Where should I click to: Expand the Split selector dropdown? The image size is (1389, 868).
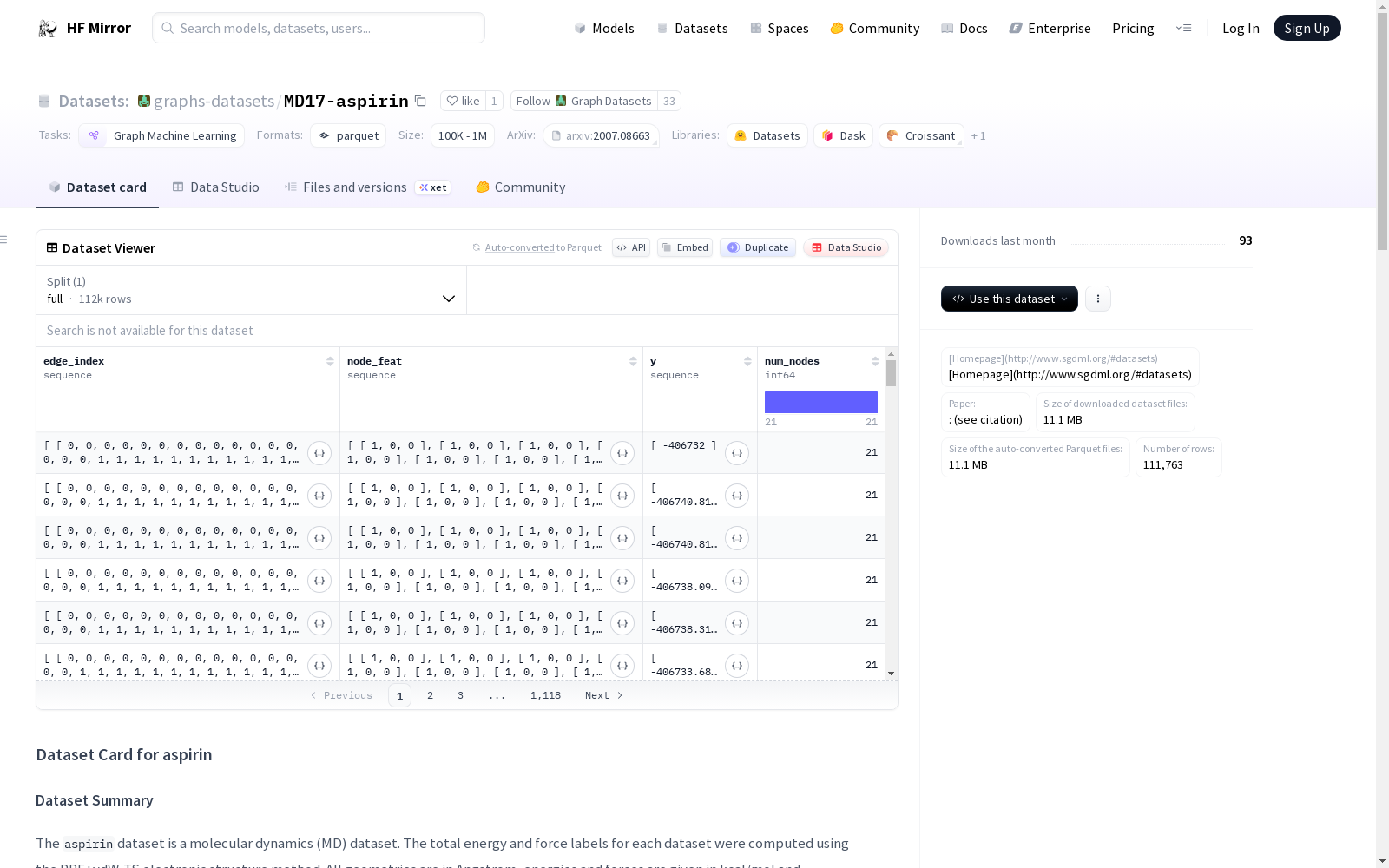point(252,290)
